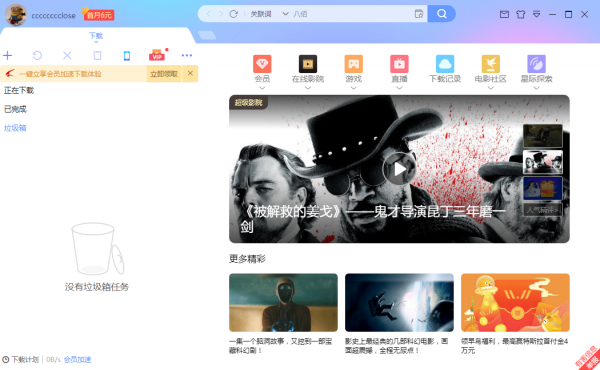Expand chevron under 会员
600x370 pixels.
(x=262, y=88)
